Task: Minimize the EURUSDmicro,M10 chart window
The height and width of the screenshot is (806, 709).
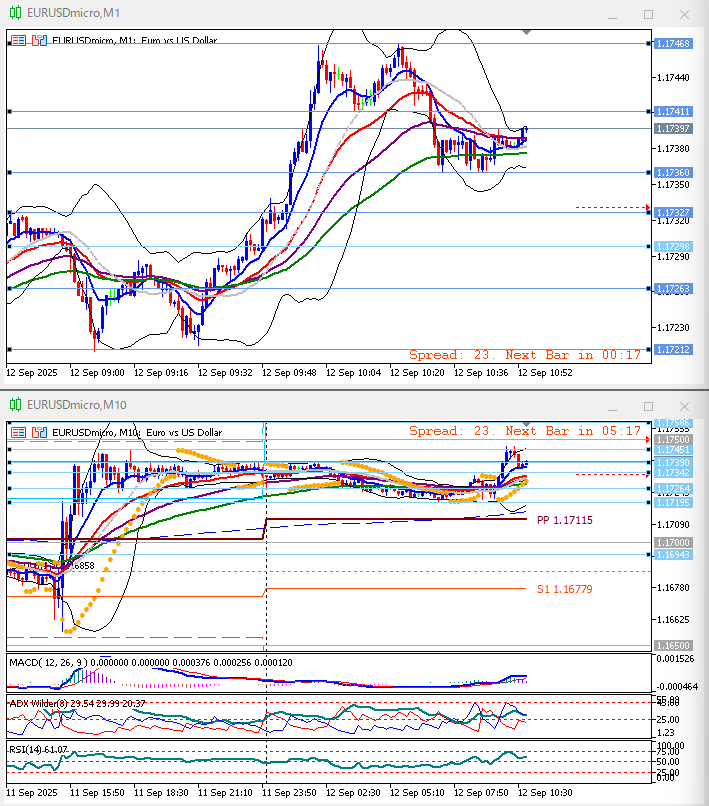Action: pyautogui.click(x=614, y=404)
